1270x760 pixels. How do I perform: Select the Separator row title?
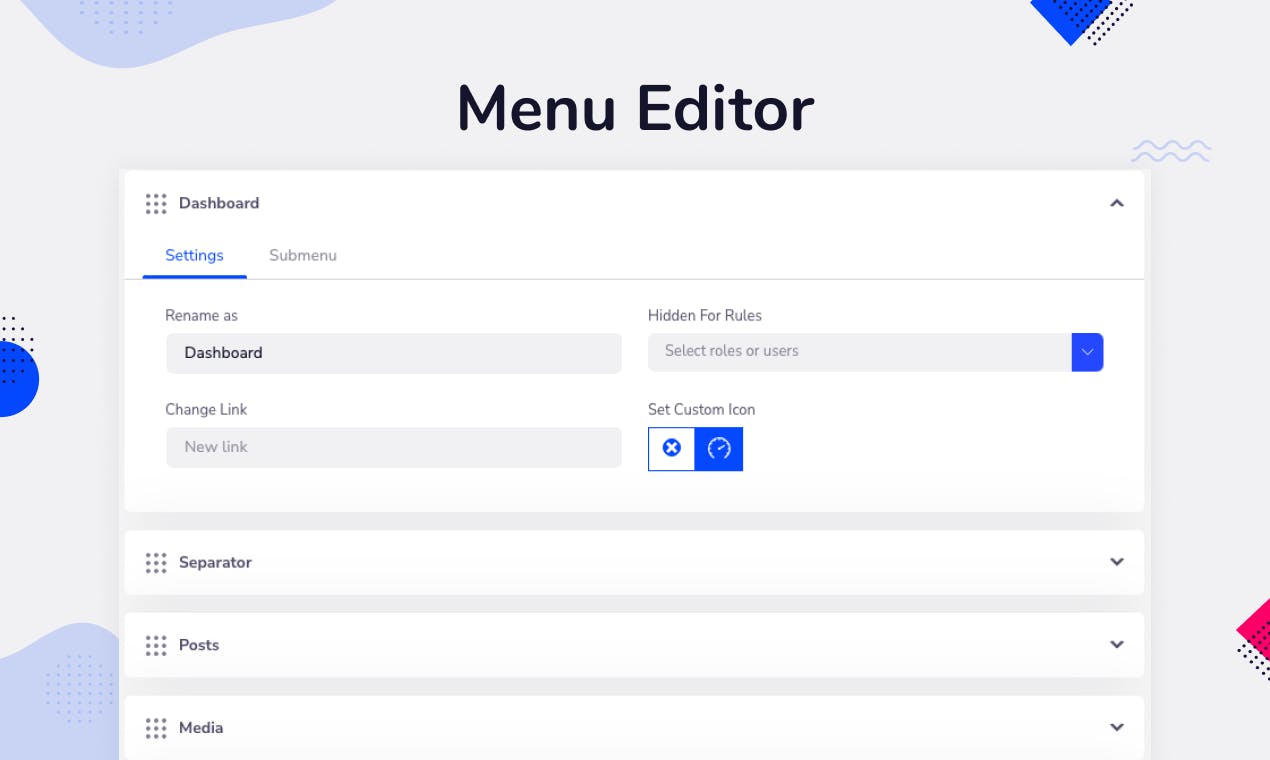[x=215, y=562]
